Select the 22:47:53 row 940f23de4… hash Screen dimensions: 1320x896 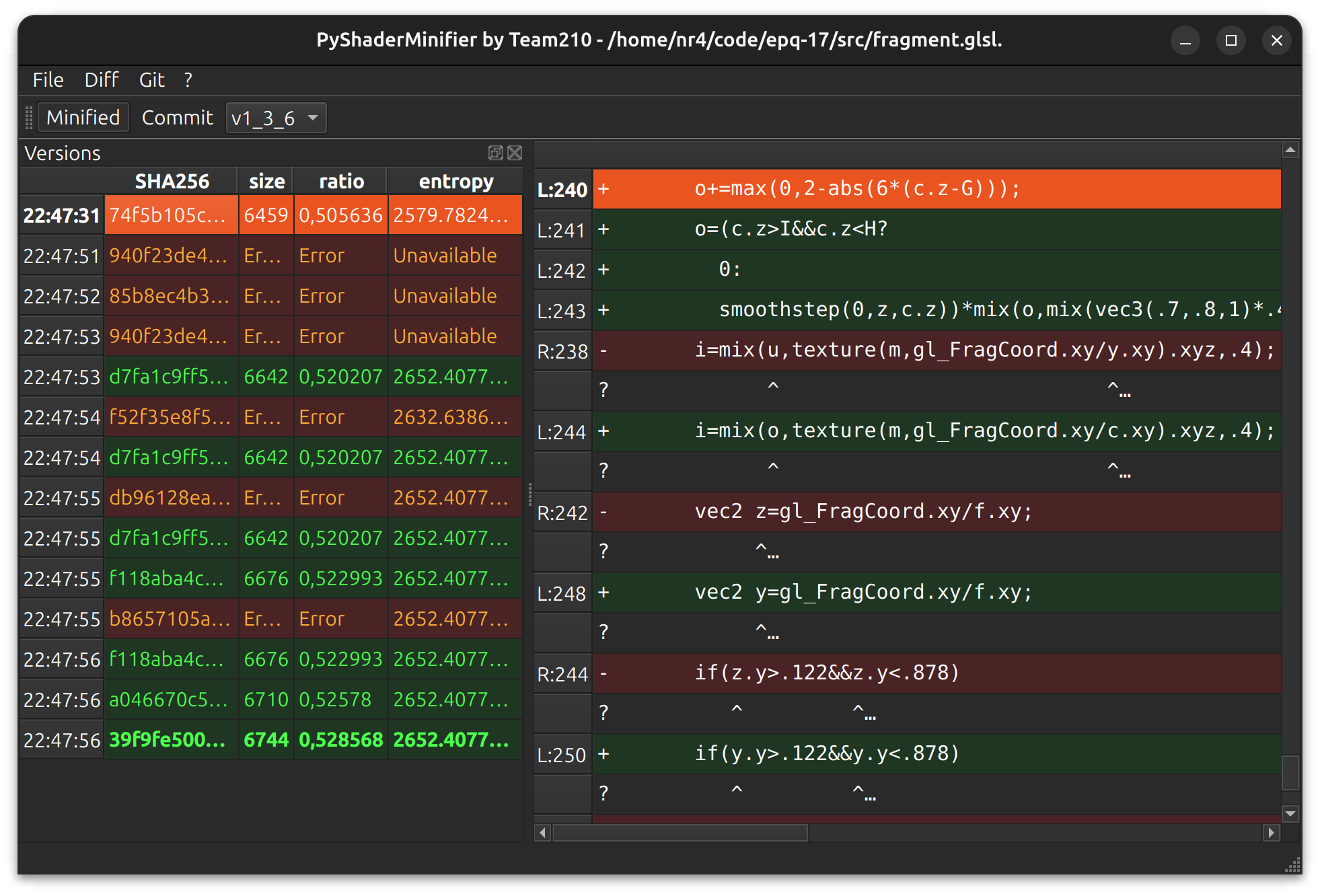(x=170, y=336)
